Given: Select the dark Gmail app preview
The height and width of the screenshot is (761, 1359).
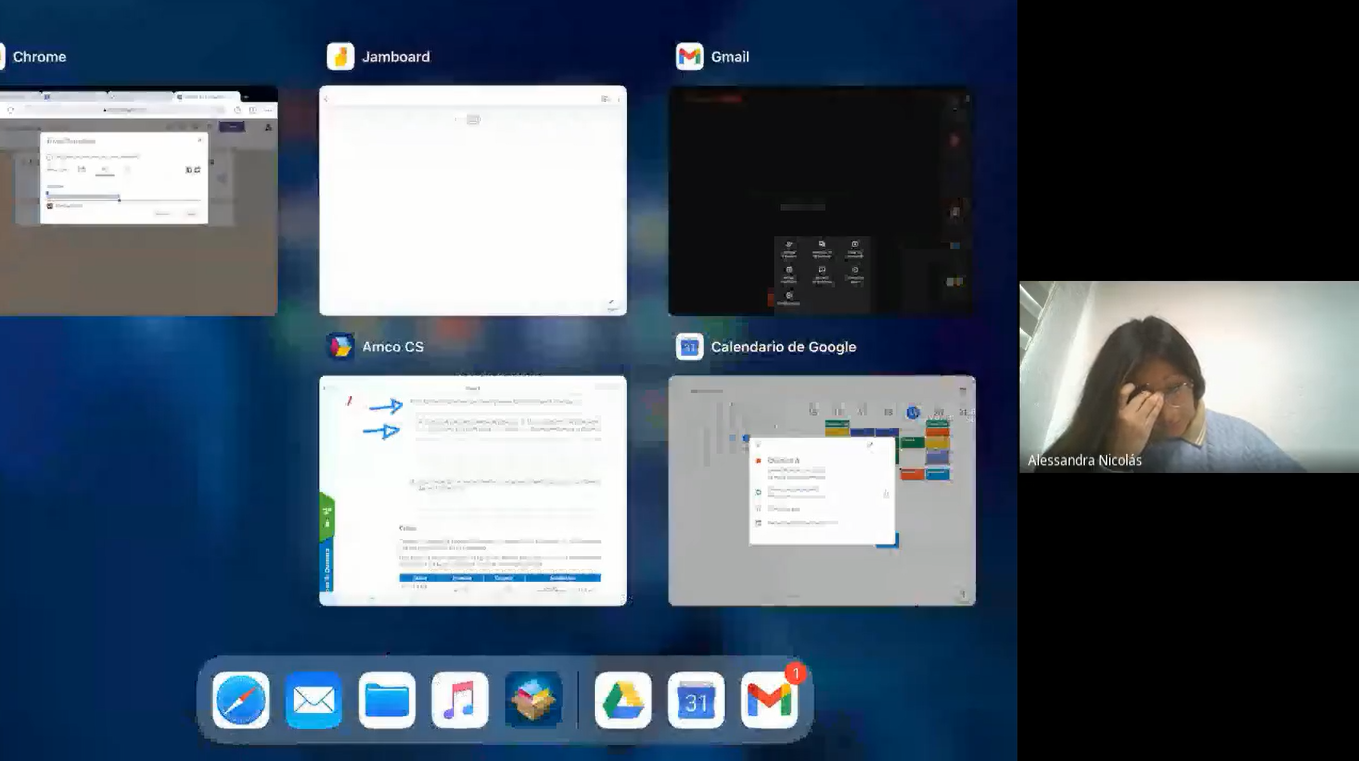Looking at the screenshot, I should 821,200.
